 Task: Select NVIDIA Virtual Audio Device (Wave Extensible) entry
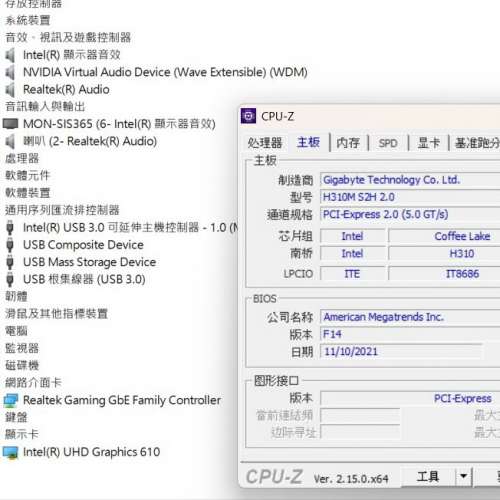[165, 72]
